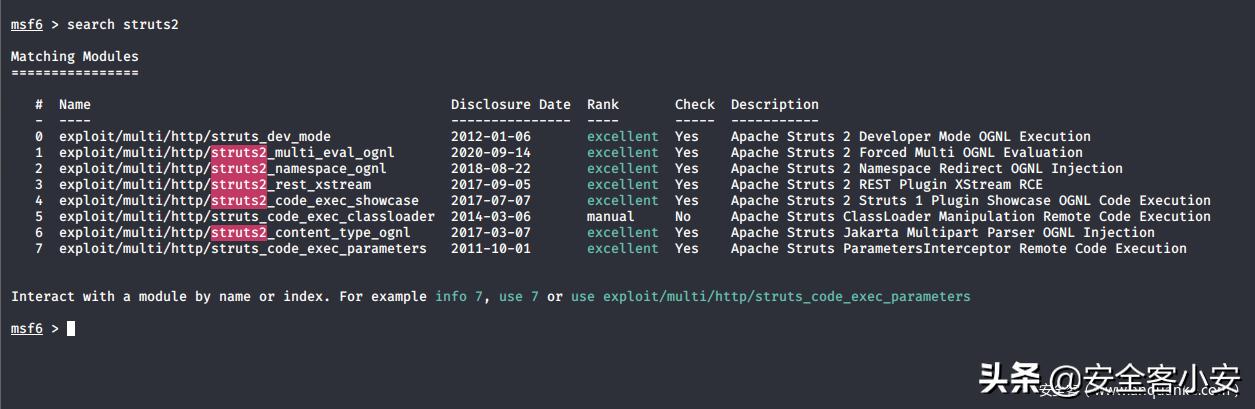Place cursor at the bottom msf6 prompt block

(x=71, y=329)
